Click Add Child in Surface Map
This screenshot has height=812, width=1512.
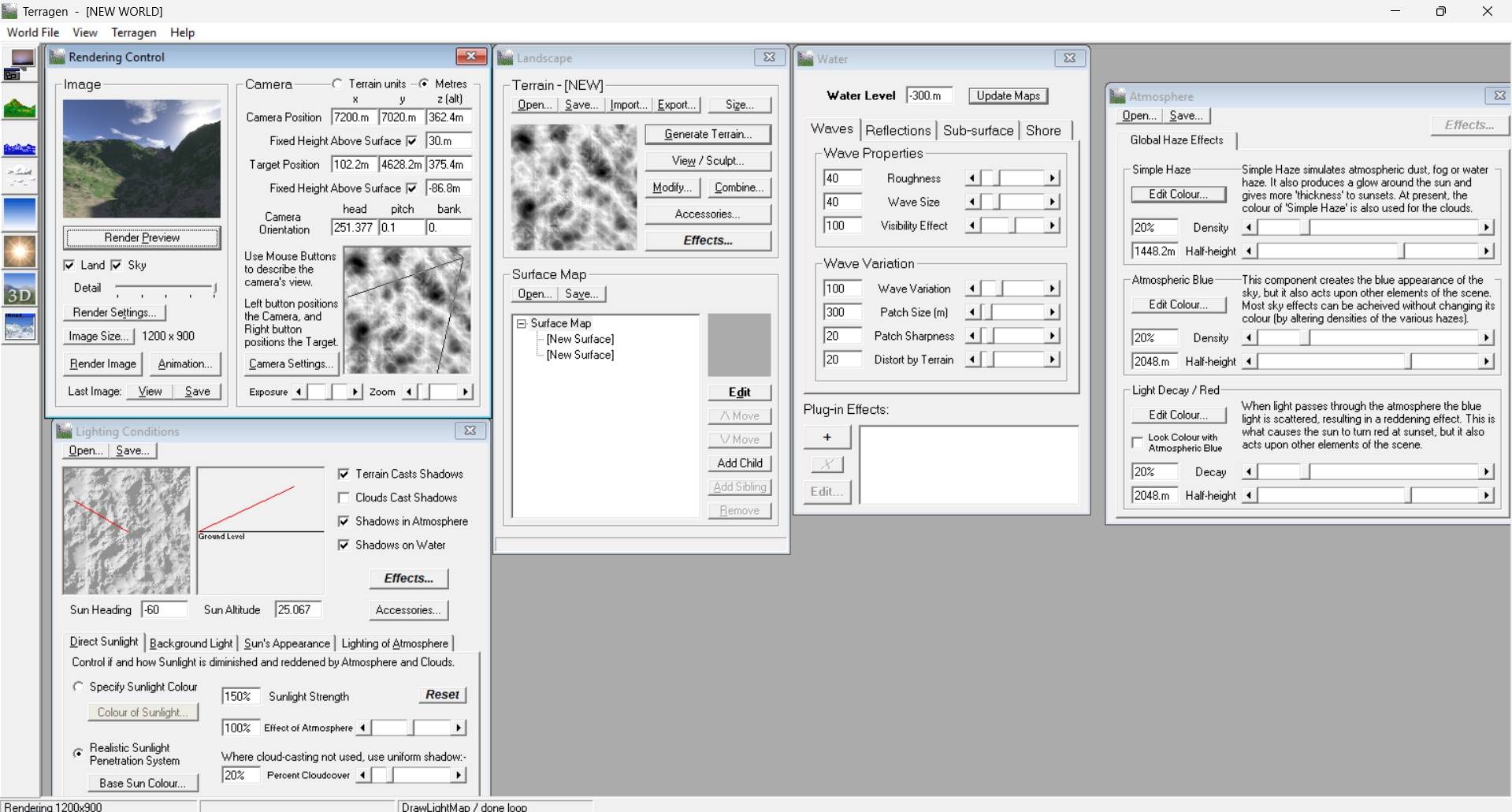[740, 463]
